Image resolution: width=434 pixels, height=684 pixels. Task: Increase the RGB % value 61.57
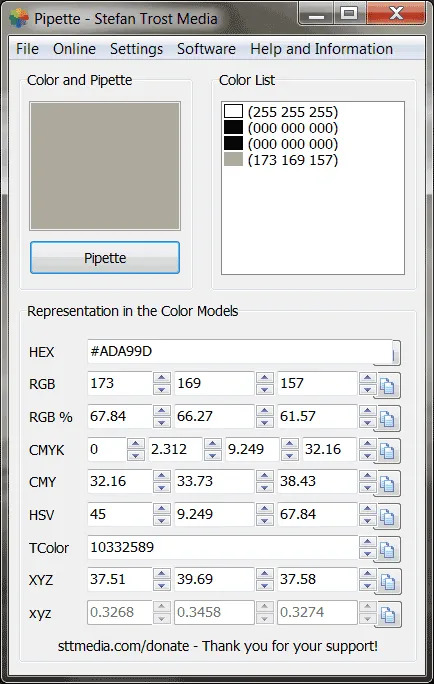[x=368, y=411]
